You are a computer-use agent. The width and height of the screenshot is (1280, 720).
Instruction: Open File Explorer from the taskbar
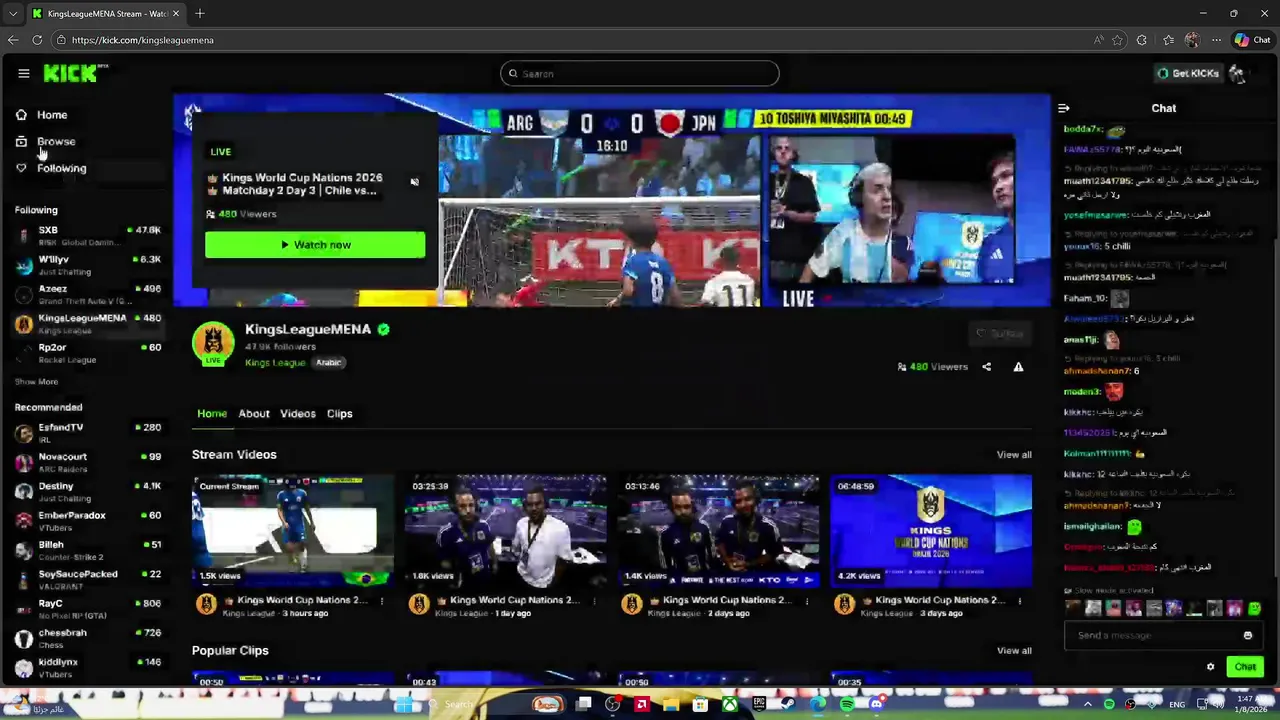pyautogui.click(x=671, y=705)
